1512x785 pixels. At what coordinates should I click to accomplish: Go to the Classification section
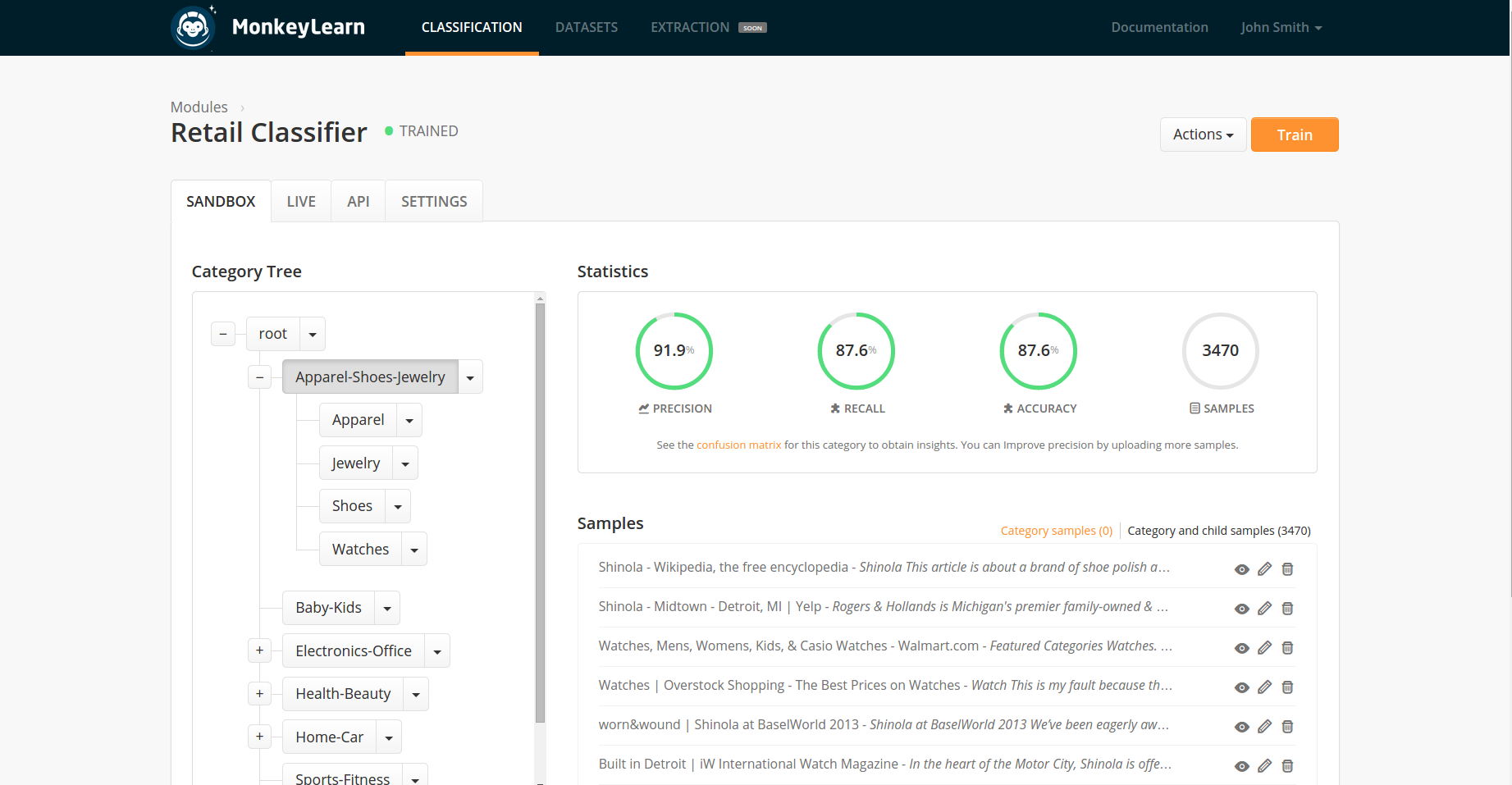[472, 27]
